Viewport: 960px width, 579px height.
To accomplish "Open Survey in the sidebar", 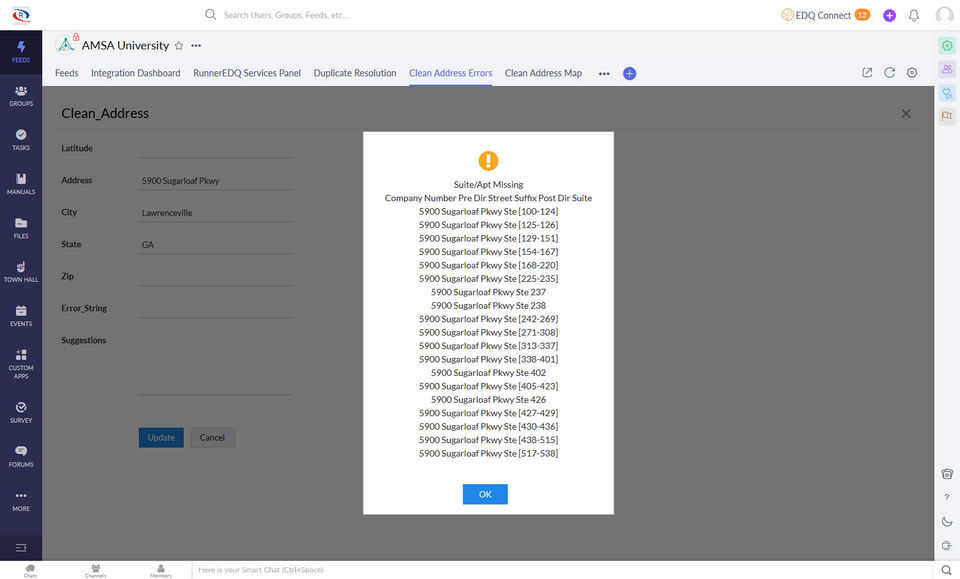I will tap(21, 413).
